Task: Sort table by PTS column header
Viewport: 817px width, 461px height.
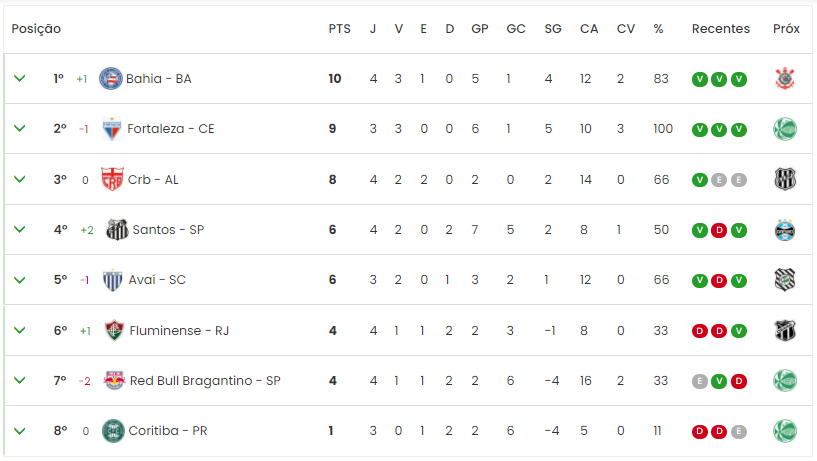Action: coord(339,29)
